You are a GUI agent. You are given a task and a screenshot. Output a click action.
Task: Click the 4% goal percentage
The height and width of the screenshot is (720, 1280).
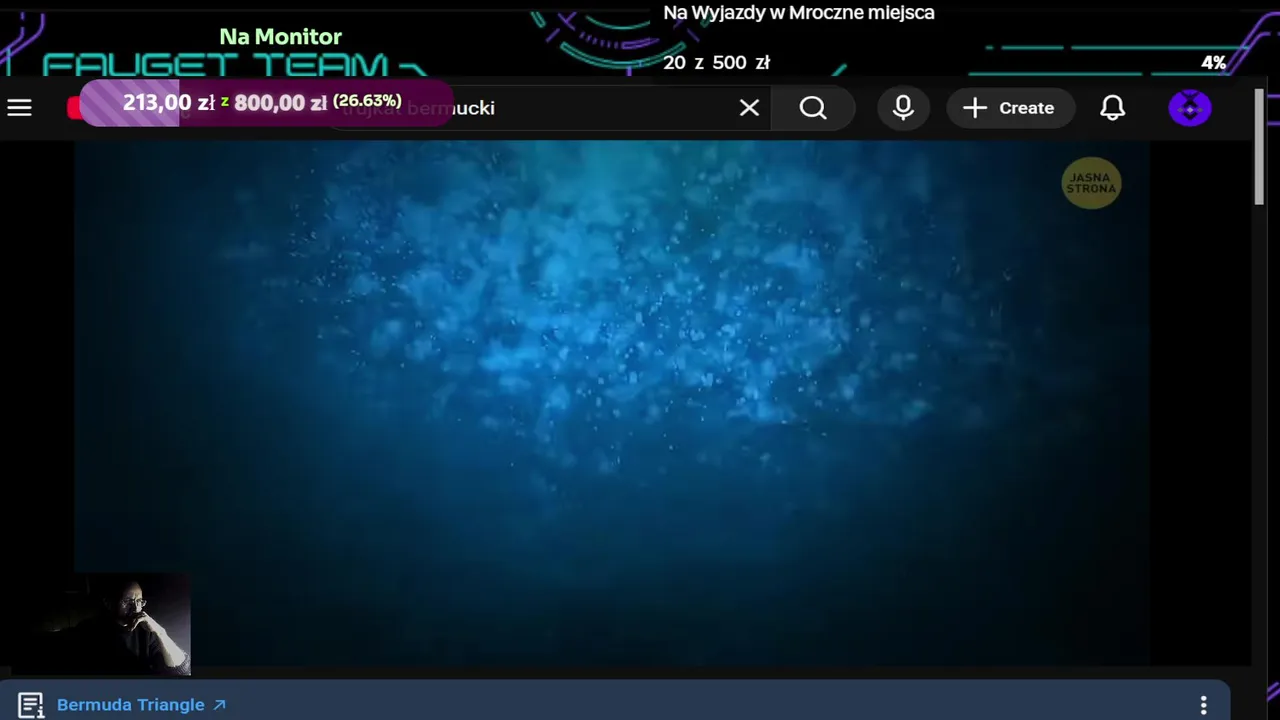[x=1214, y=63]
